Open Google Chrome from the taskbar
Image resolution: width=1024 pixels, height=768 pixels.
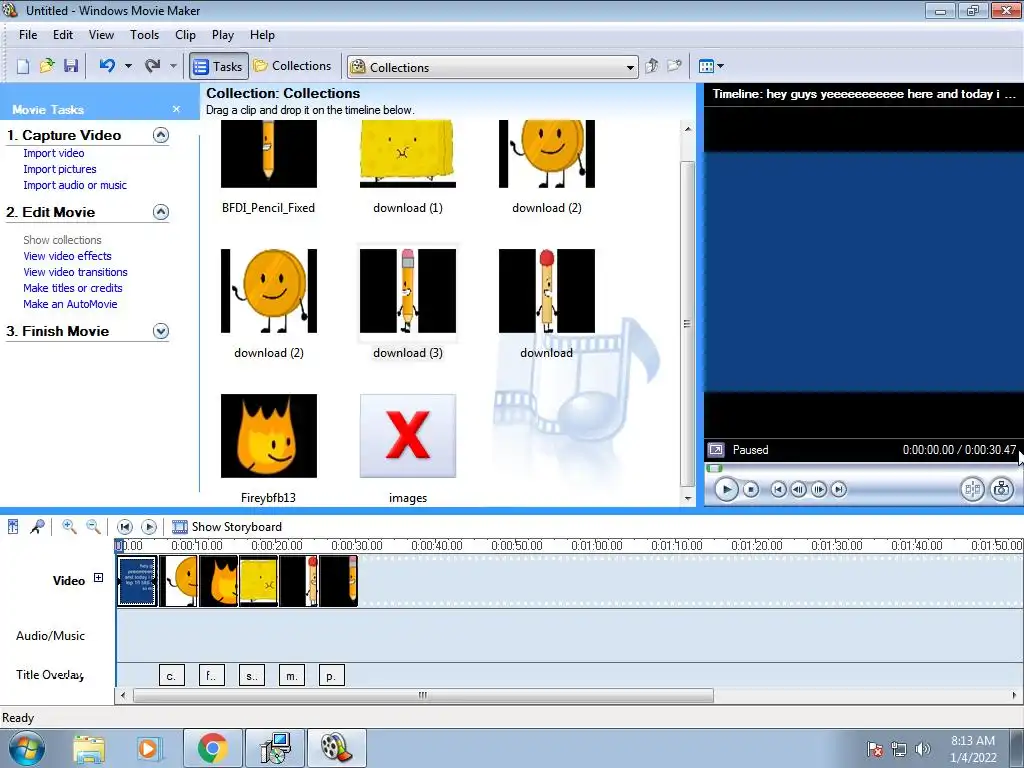(x=212, y=748)
